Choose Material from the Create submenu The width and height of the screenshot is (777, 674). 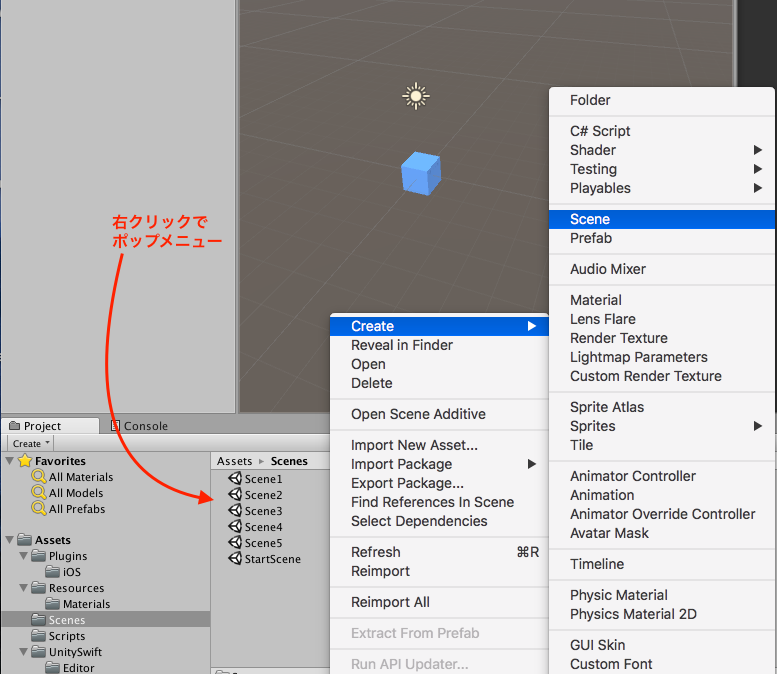click(662, 300)
